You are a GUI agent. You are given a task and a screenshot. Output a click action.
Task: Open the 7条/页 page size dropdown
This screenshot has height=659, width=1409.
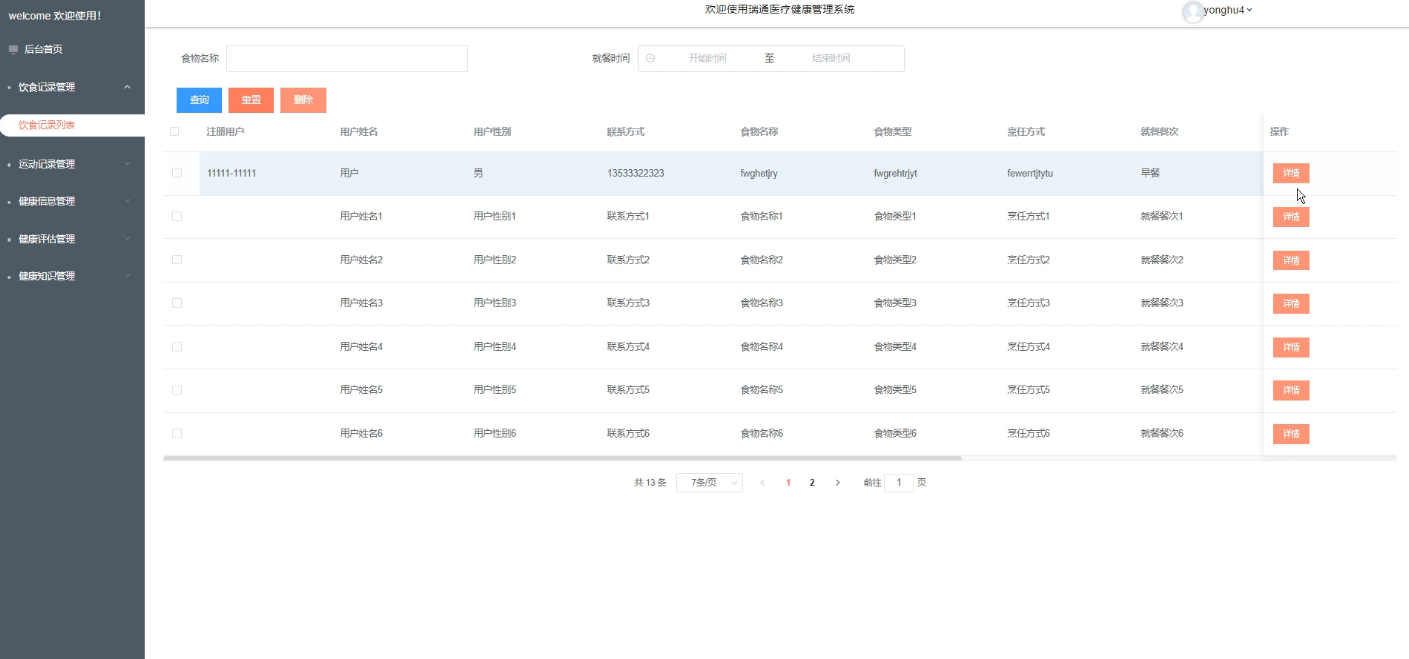click(709, 482)
